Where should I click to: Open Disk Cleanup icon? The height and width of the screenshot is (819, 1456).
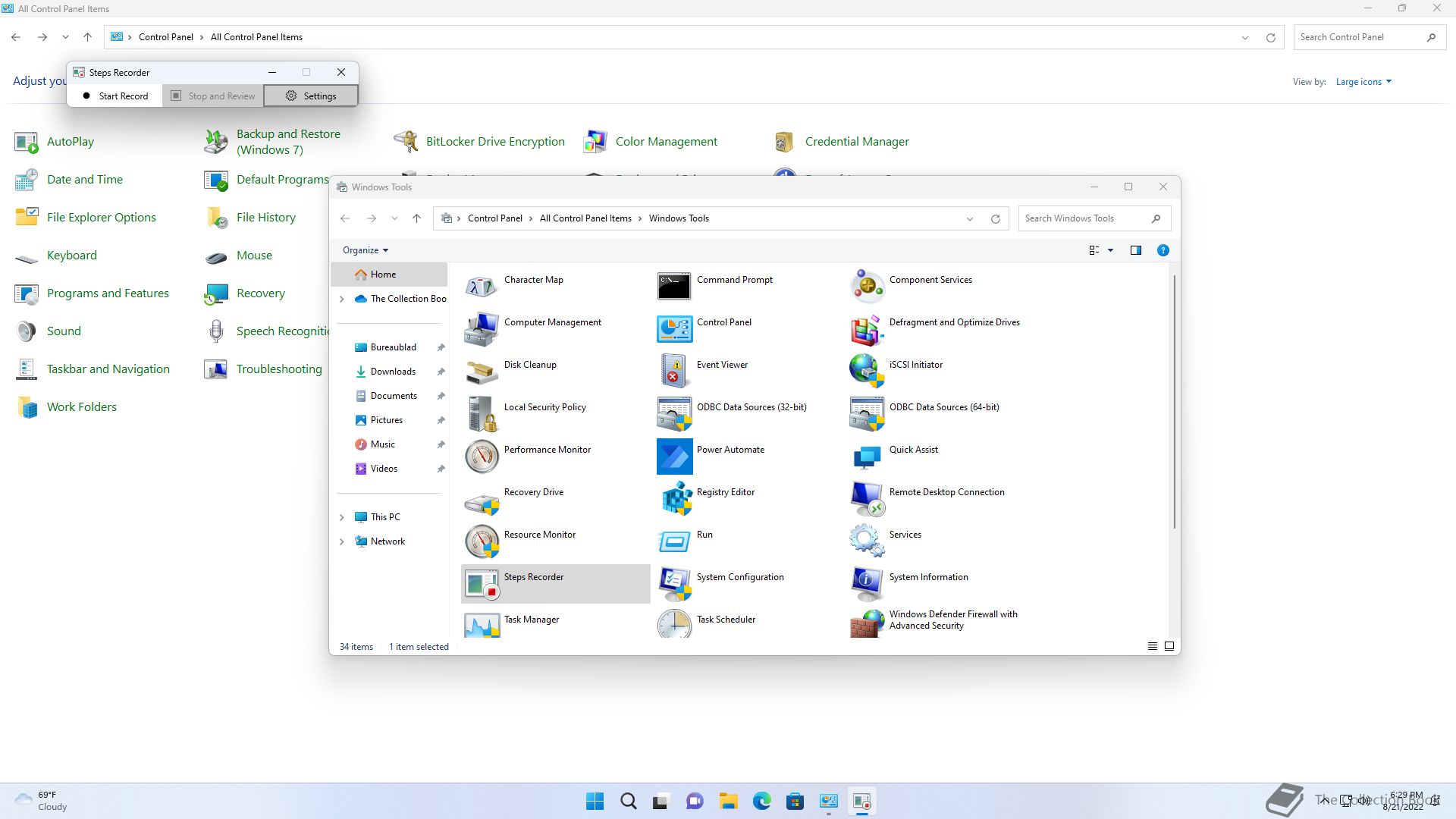[481, 372]
